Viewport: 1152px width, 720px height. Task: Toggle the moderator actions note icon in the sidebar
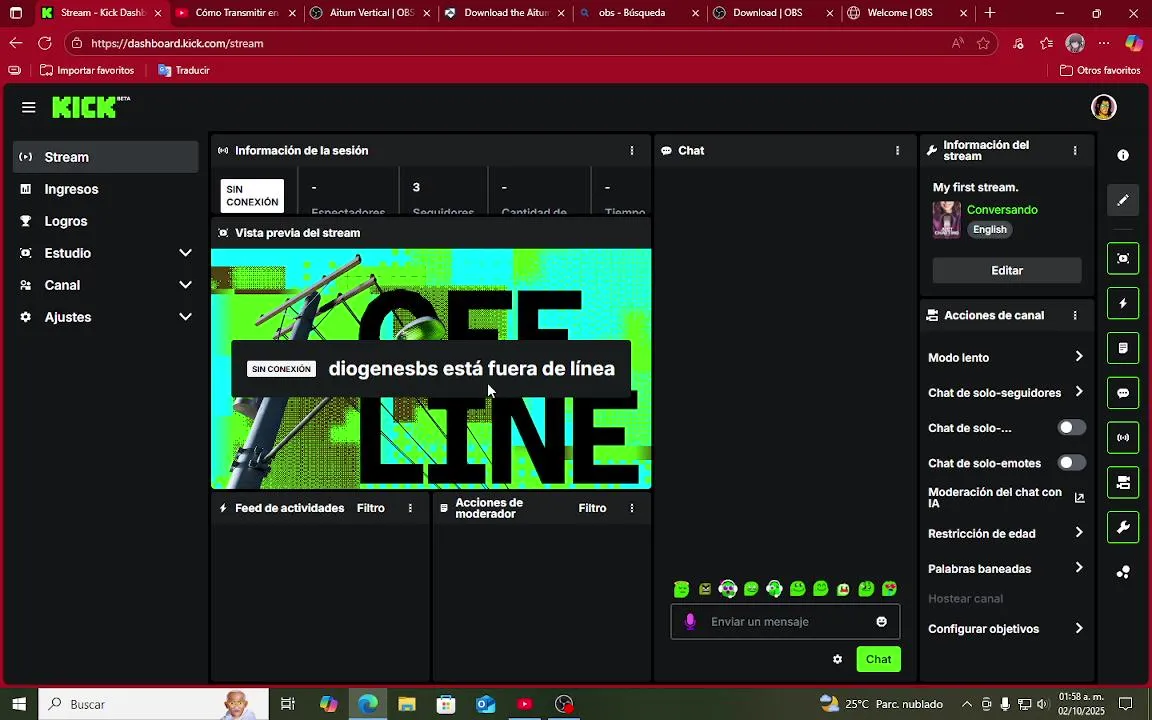point(1123,348)
